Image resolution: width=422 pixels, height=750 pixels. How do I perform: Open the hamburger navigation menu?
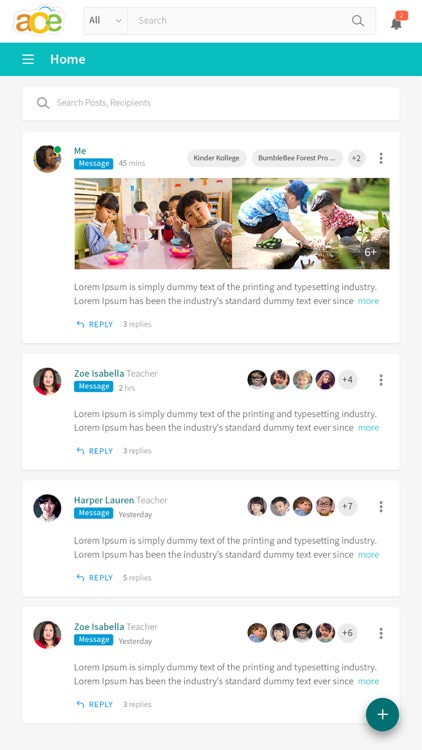coord(28,59)
